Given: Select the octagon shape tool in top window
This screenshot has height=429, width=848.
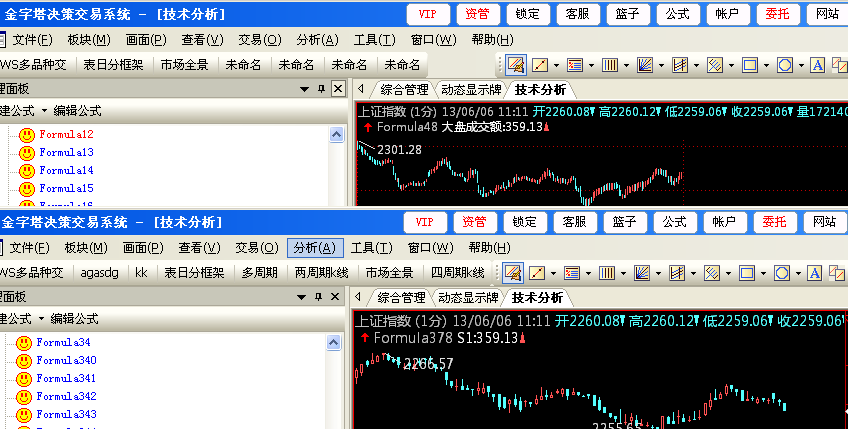Looking at the screenshot, I should (785, 65).
